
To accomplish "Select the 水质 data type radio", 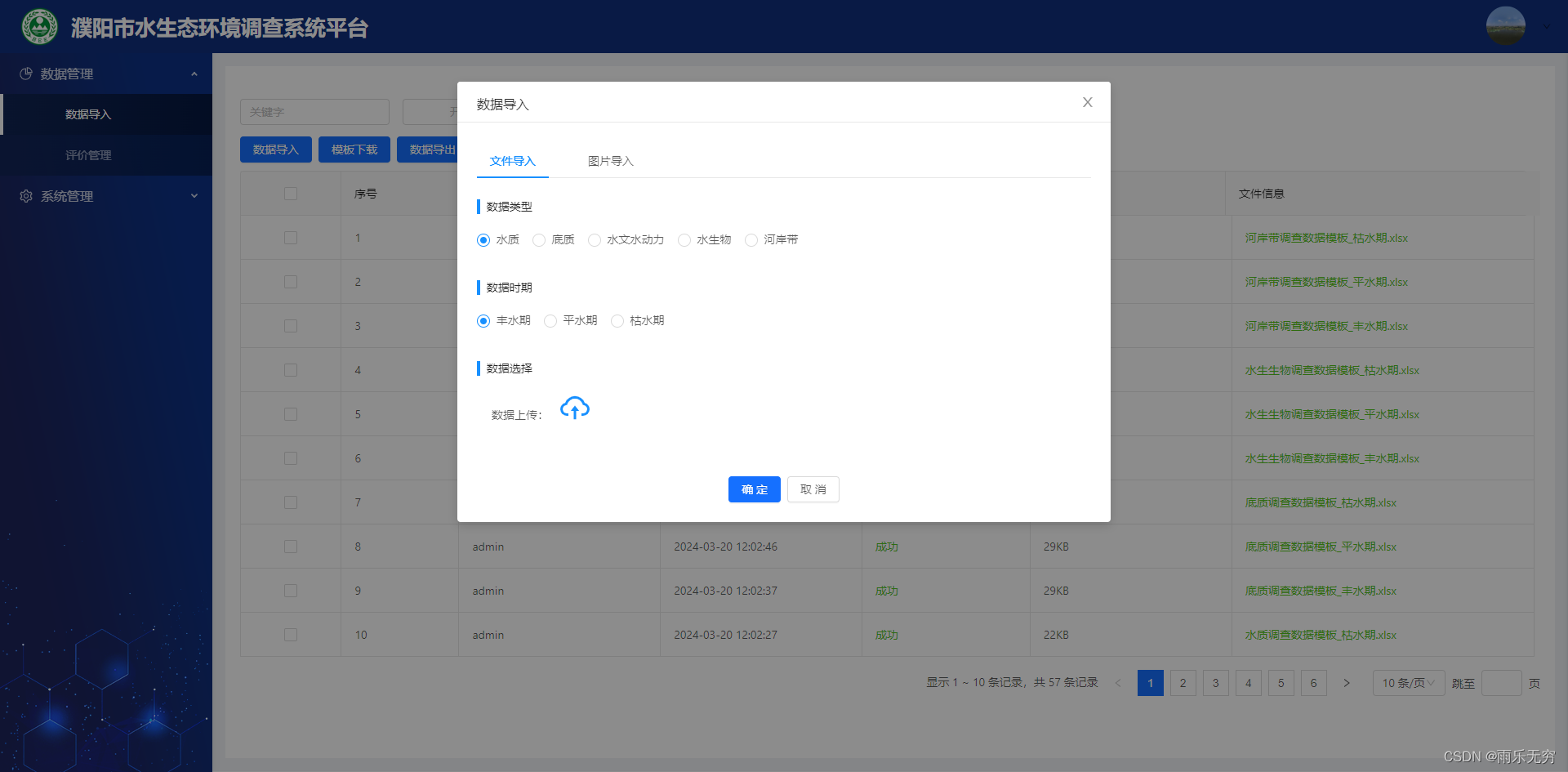I will 483,240.
